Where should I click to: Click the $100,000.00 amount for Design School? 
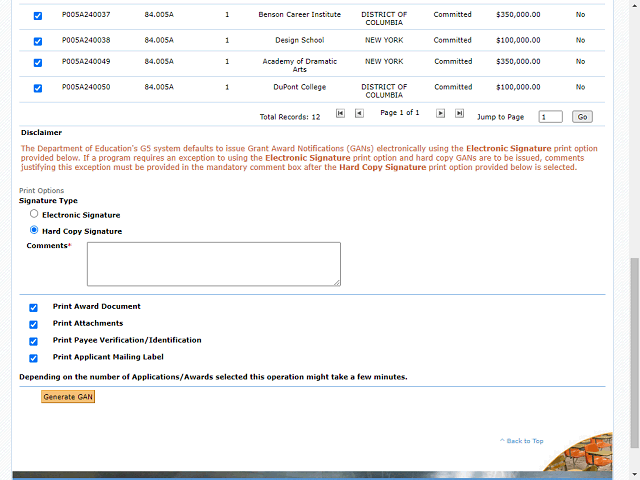tap(518, 40)
